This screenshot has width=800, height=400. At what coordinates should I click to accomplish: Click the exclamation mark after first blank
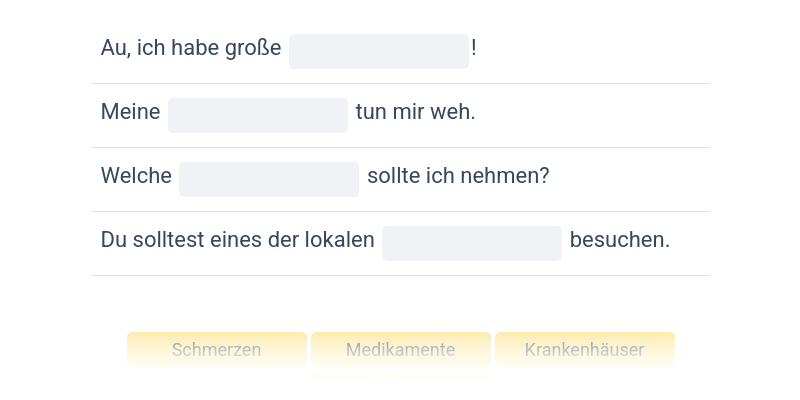pos(474,48)
